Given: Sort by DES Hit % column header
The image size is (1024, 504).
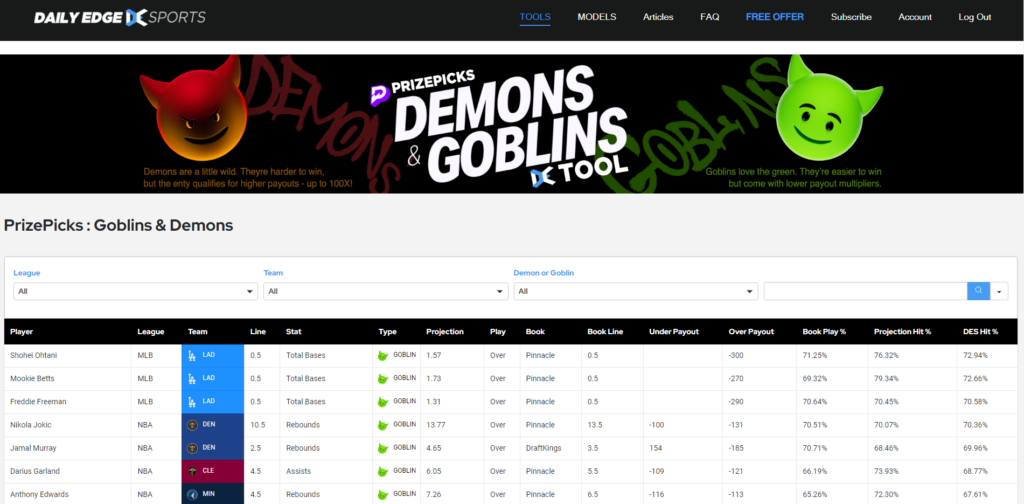Looking at the screenshot, I should click(x=980, y=332).
